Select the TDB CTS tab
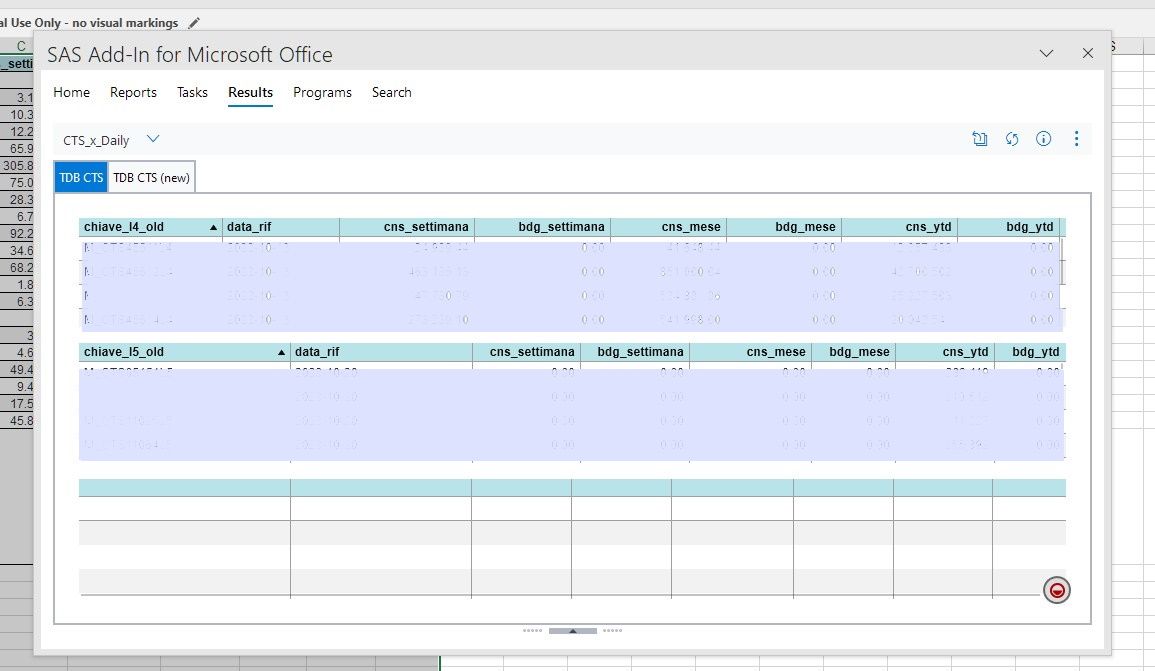The image size is (1155, 671). (81, 178)
